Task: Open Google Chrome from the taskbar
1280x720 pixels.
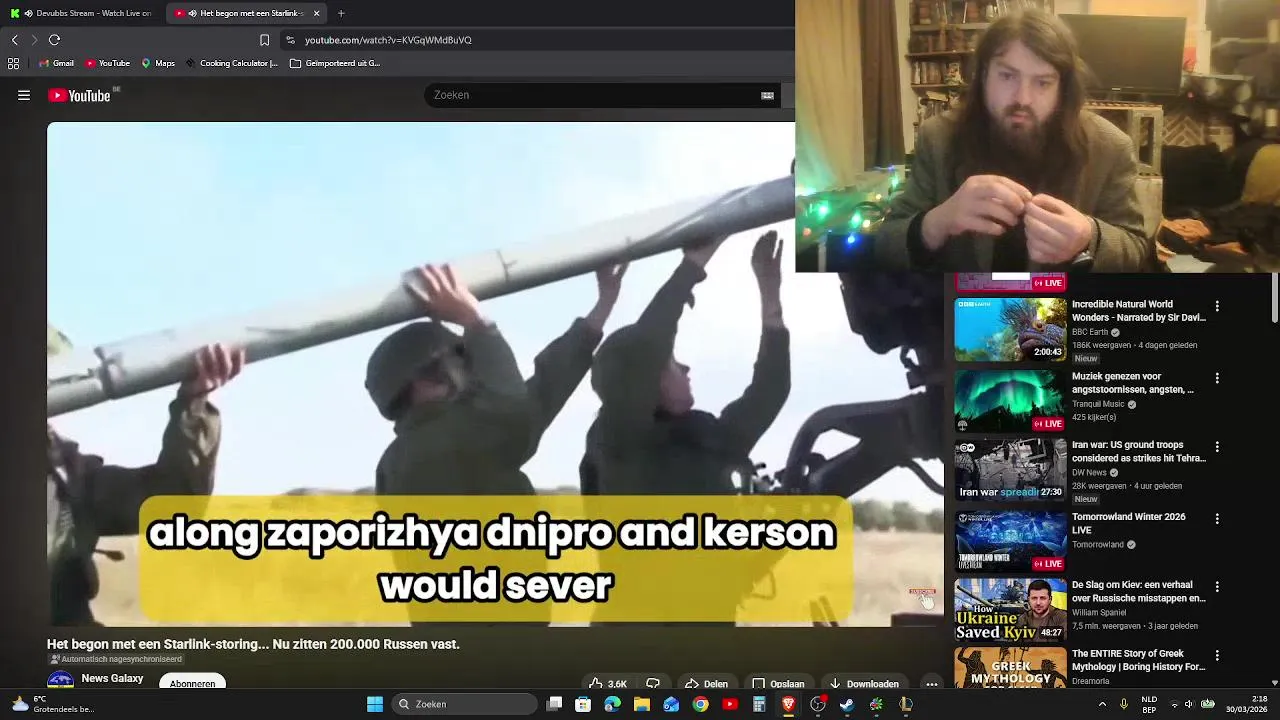Action: [700, 704]
